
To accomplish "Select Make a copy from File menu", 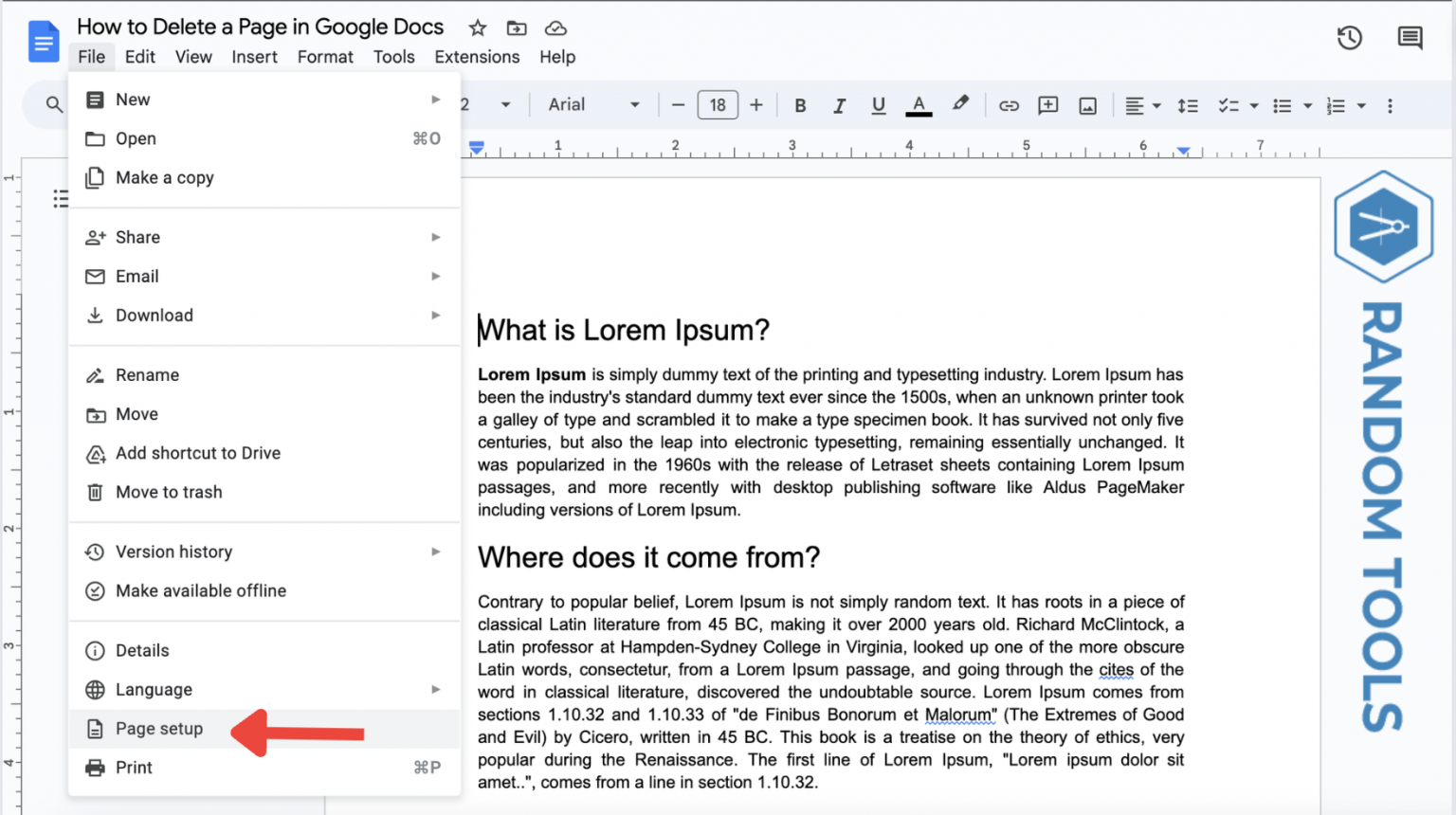I will pos(164,177).
